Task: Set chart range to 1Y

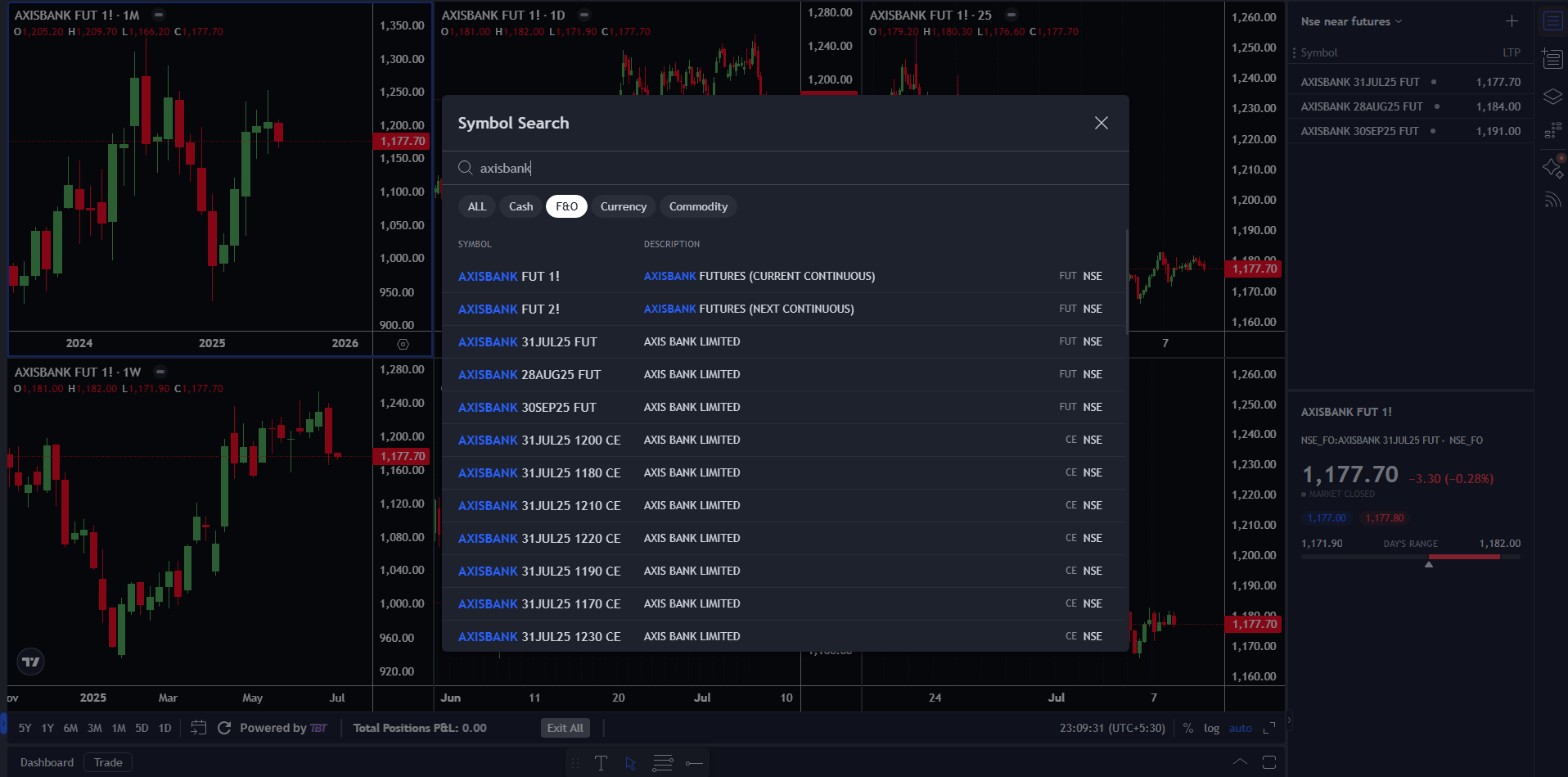Action: [x=47, y=728]
